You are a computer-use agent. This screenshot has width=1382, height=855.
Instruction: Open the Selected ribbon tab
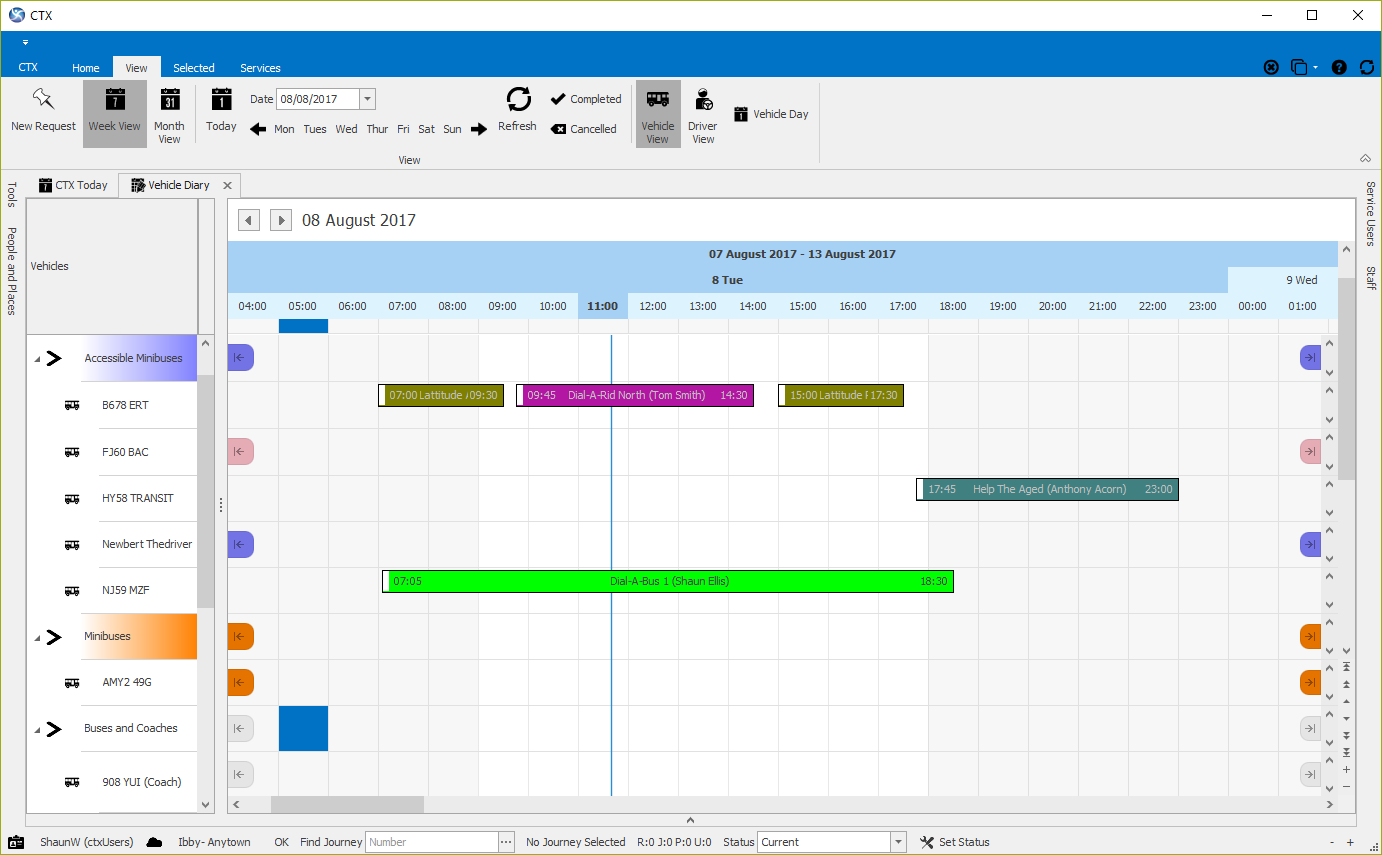click(194, 68)
